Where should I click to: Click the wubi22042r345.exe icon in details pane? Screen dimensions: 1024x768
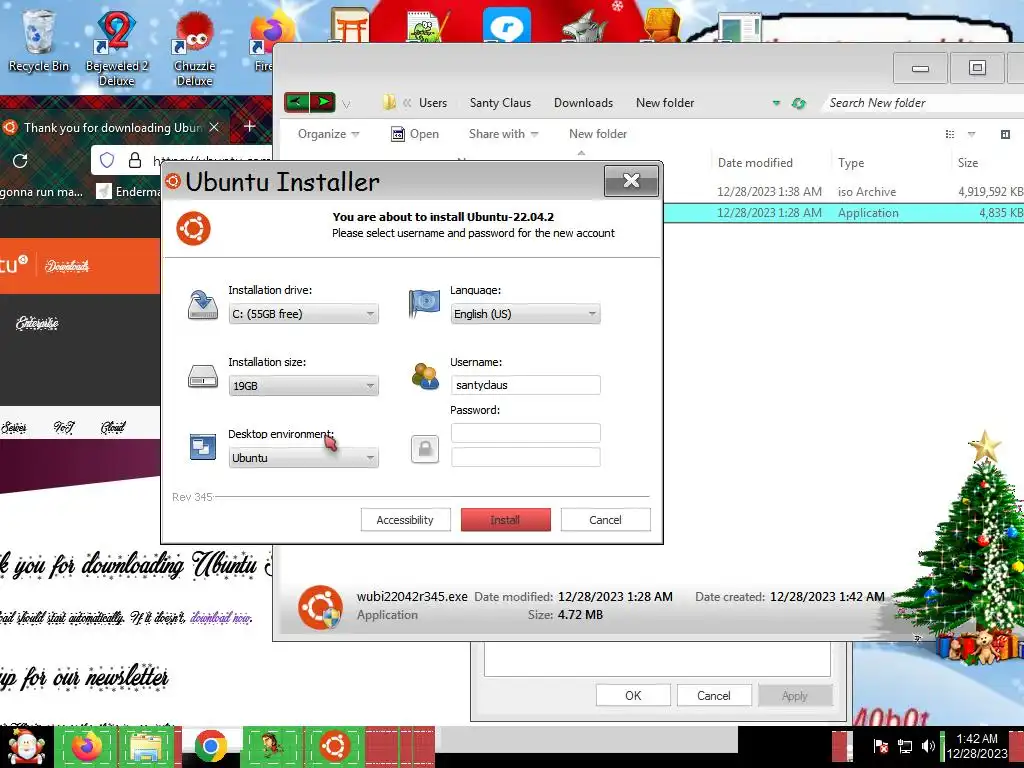(x=320, y=607)
